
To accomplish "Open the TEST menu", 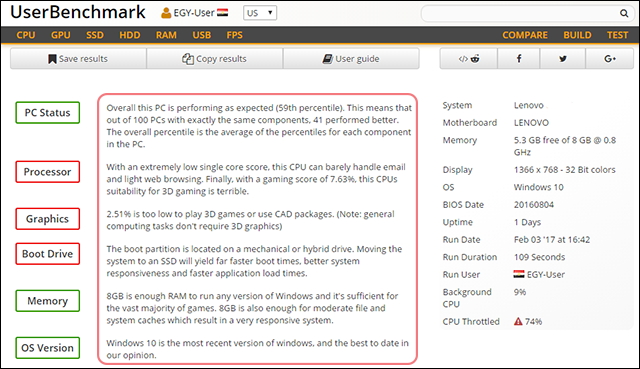I will click(x=617, y=35).
